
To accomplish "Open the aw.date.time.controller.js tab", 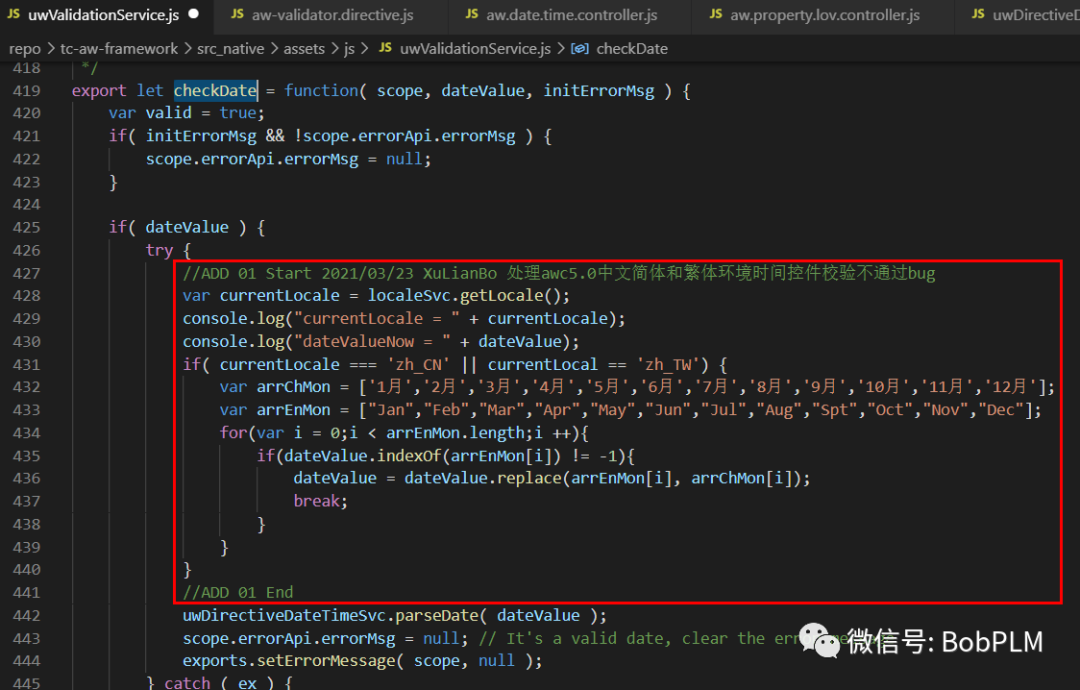I will click(x=571, y=14).
